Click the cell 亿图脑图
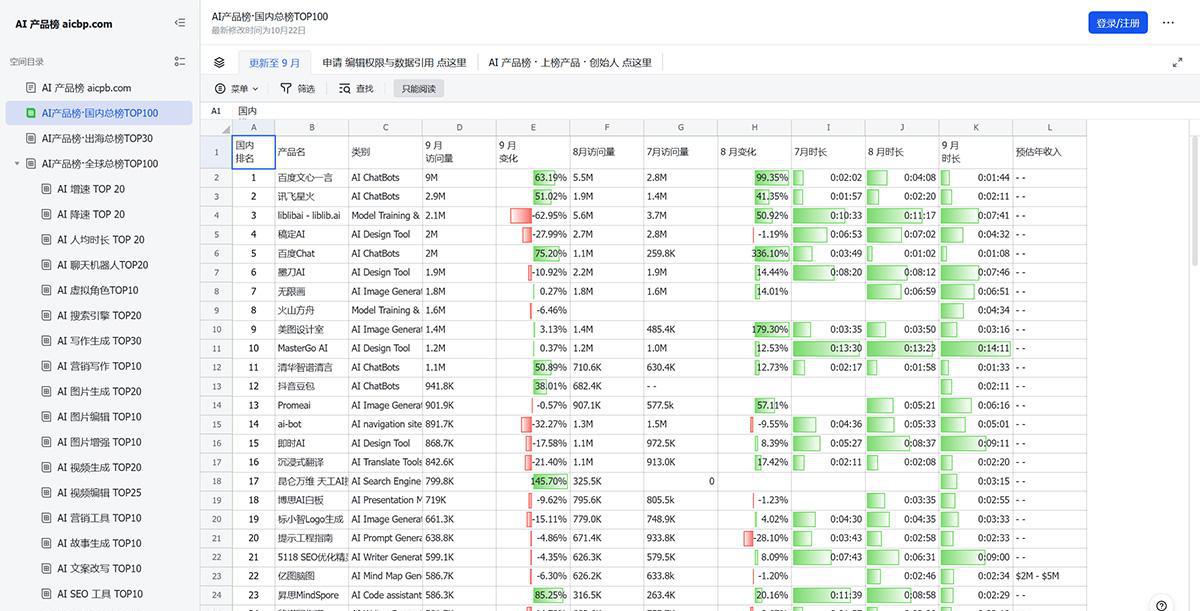This screenshot has width=1200, height=611. pos(312,576)
